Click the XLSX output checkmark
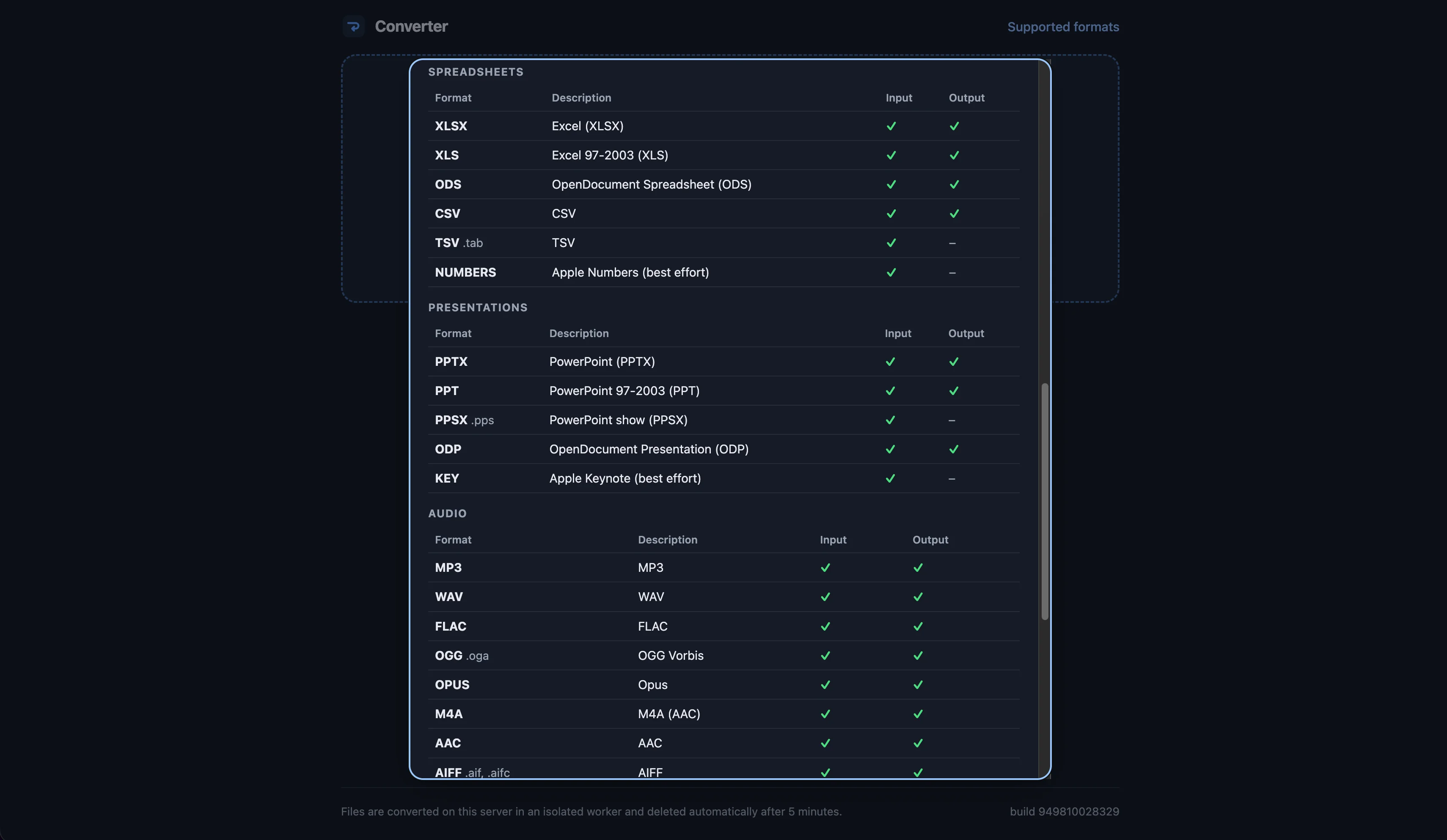Screen dimensions: 1447x840 tap(955, 126)
